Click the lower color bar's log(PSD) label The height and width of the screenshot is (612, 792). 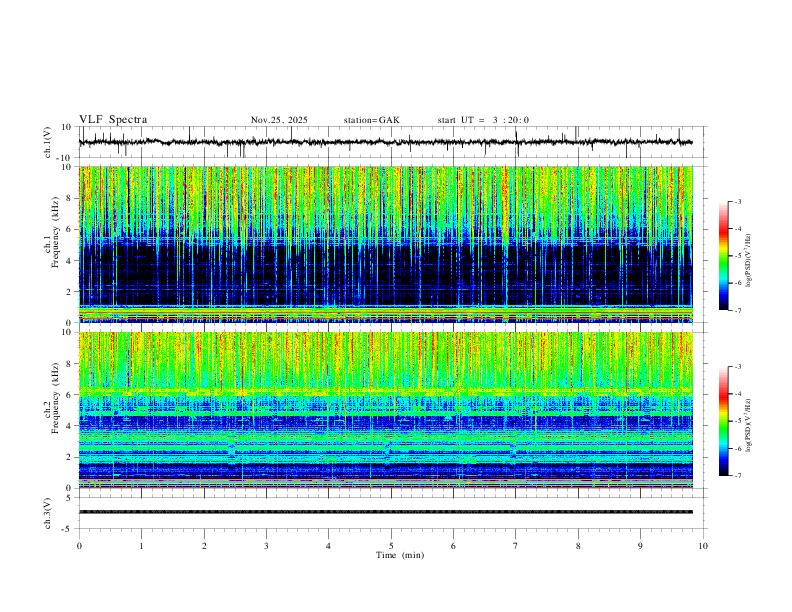click(x=749, y=425)
